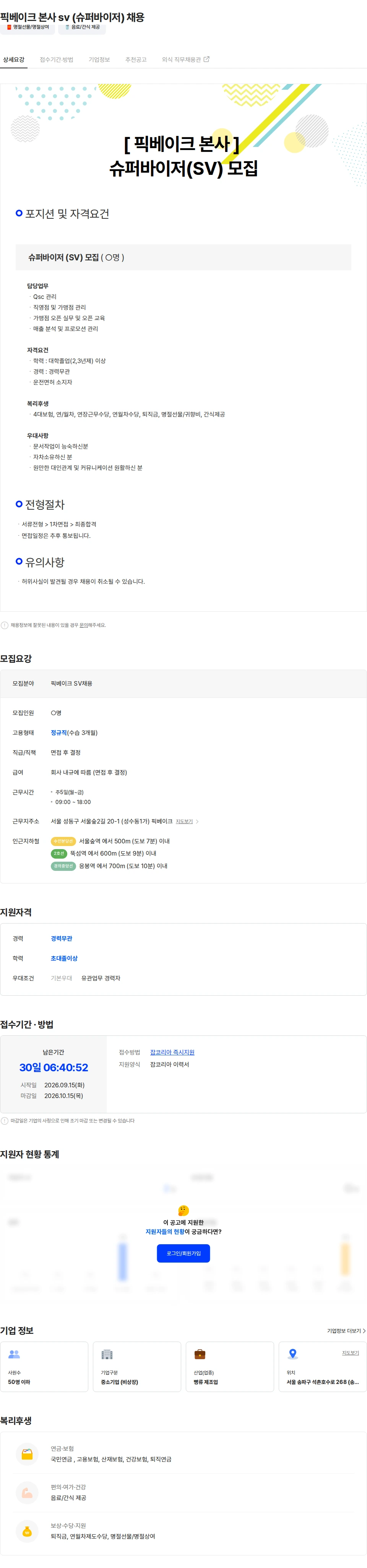The width and height of the screenshot is (367, 1568).
Task: Click the 기업구분 building icon
Action: click(107, 1354)
